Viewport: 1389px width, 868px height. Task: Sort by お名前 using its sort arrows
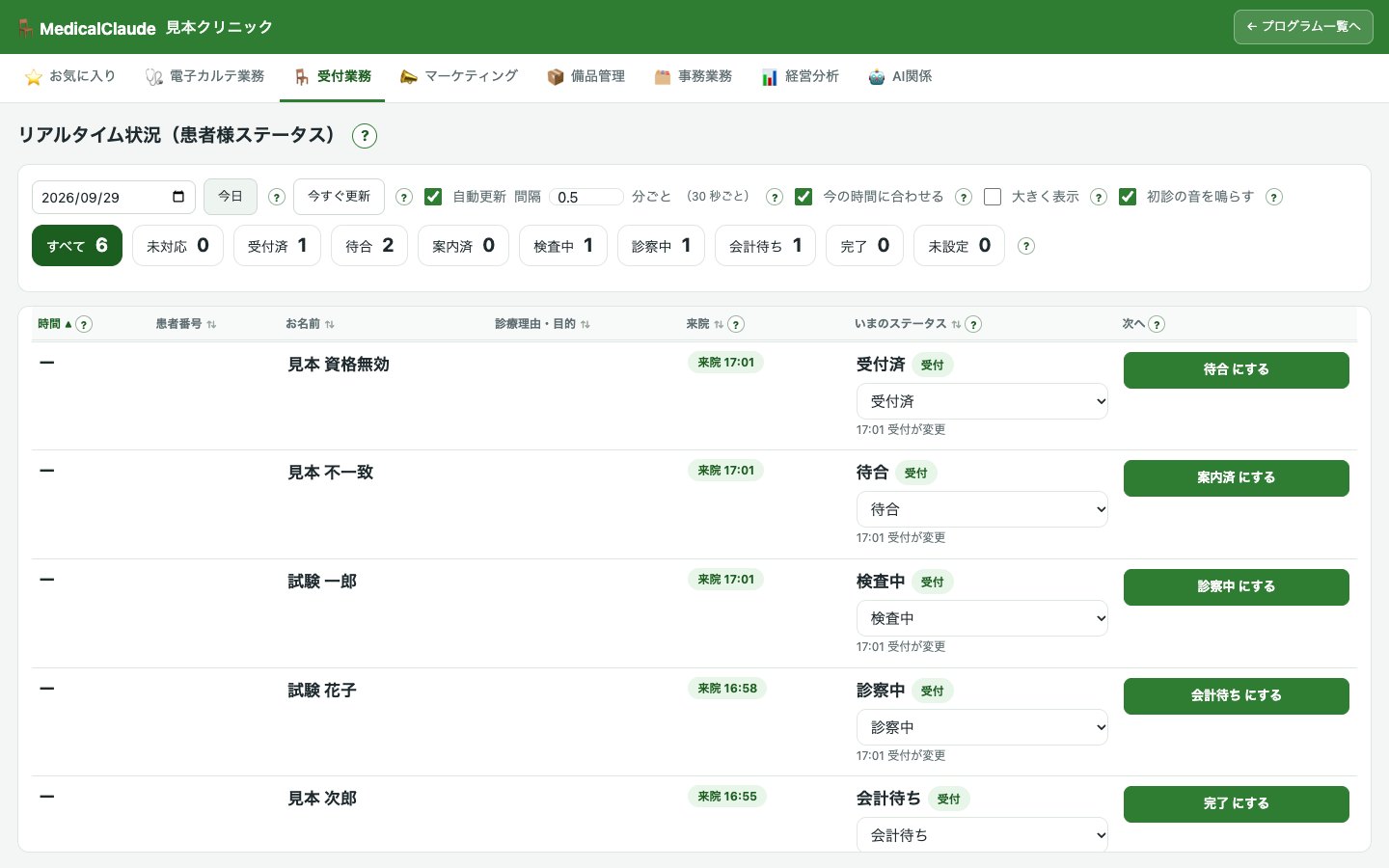(330, 325)
